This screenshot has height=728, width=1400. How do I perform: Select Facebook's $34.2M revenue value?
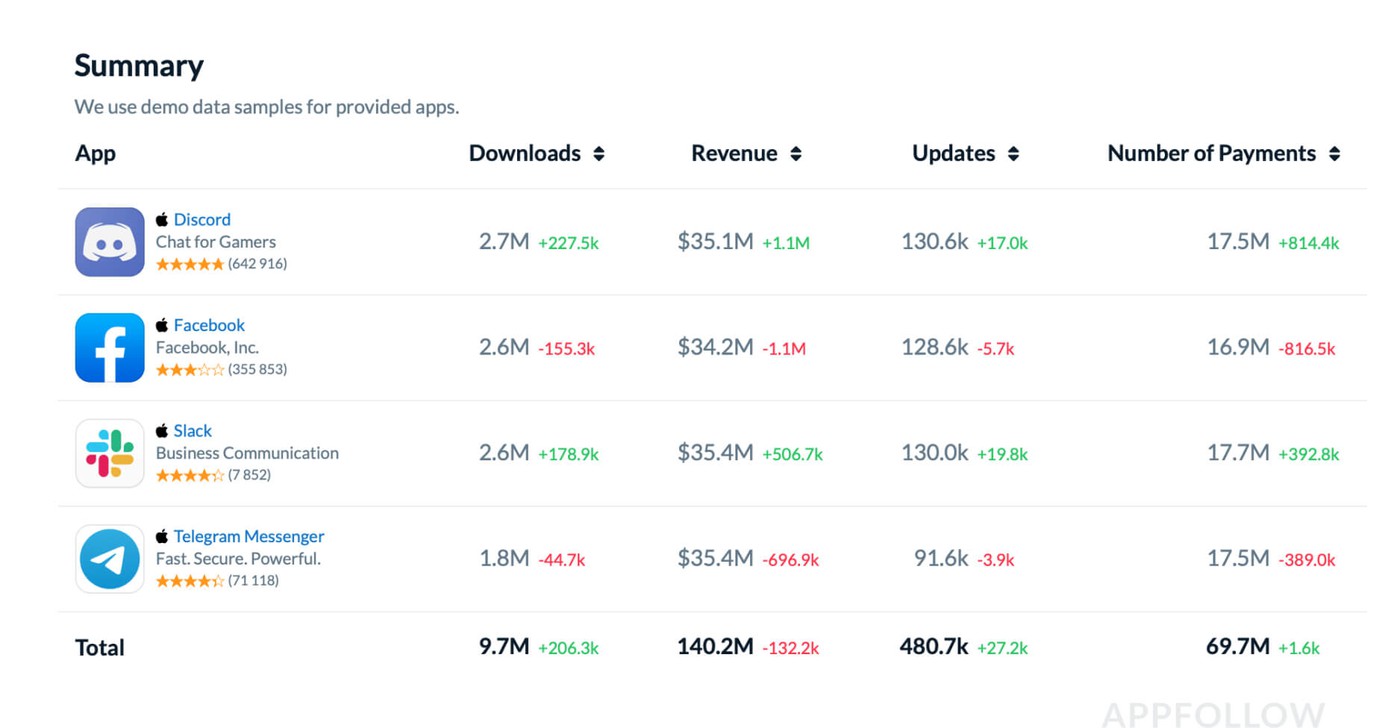[x=715, y=347]
